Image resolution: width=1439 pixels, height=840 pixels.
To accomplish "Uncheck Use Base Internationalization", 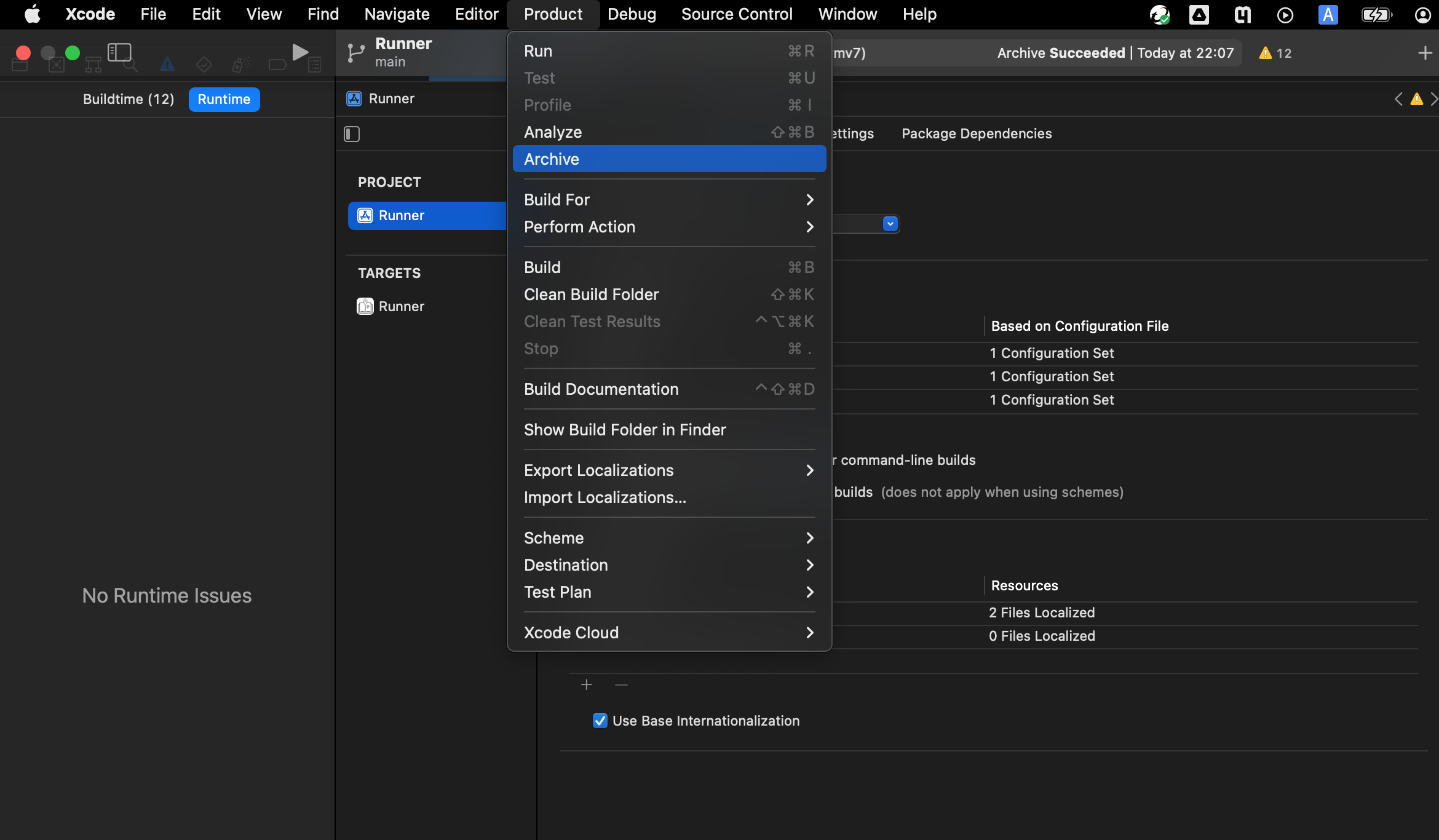I will (x=600, y=721).
